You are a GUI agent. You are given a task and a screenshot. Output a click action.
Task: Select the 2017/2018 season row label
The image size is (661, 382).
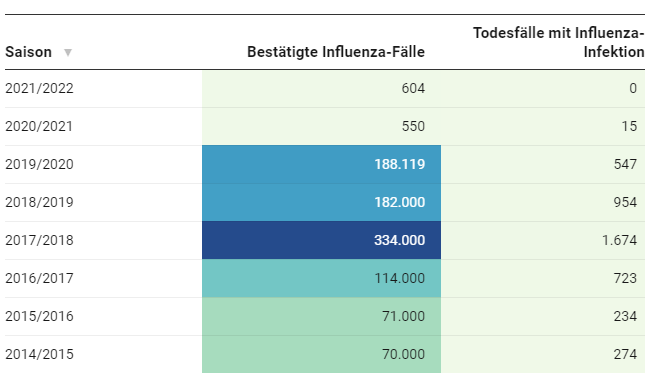click(39, 240)
